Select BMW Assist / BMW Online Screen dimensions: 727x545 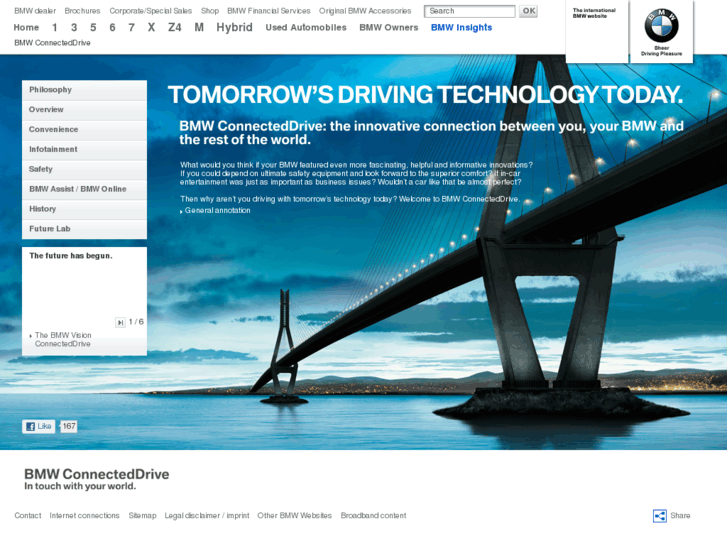[x=84, y=189]
